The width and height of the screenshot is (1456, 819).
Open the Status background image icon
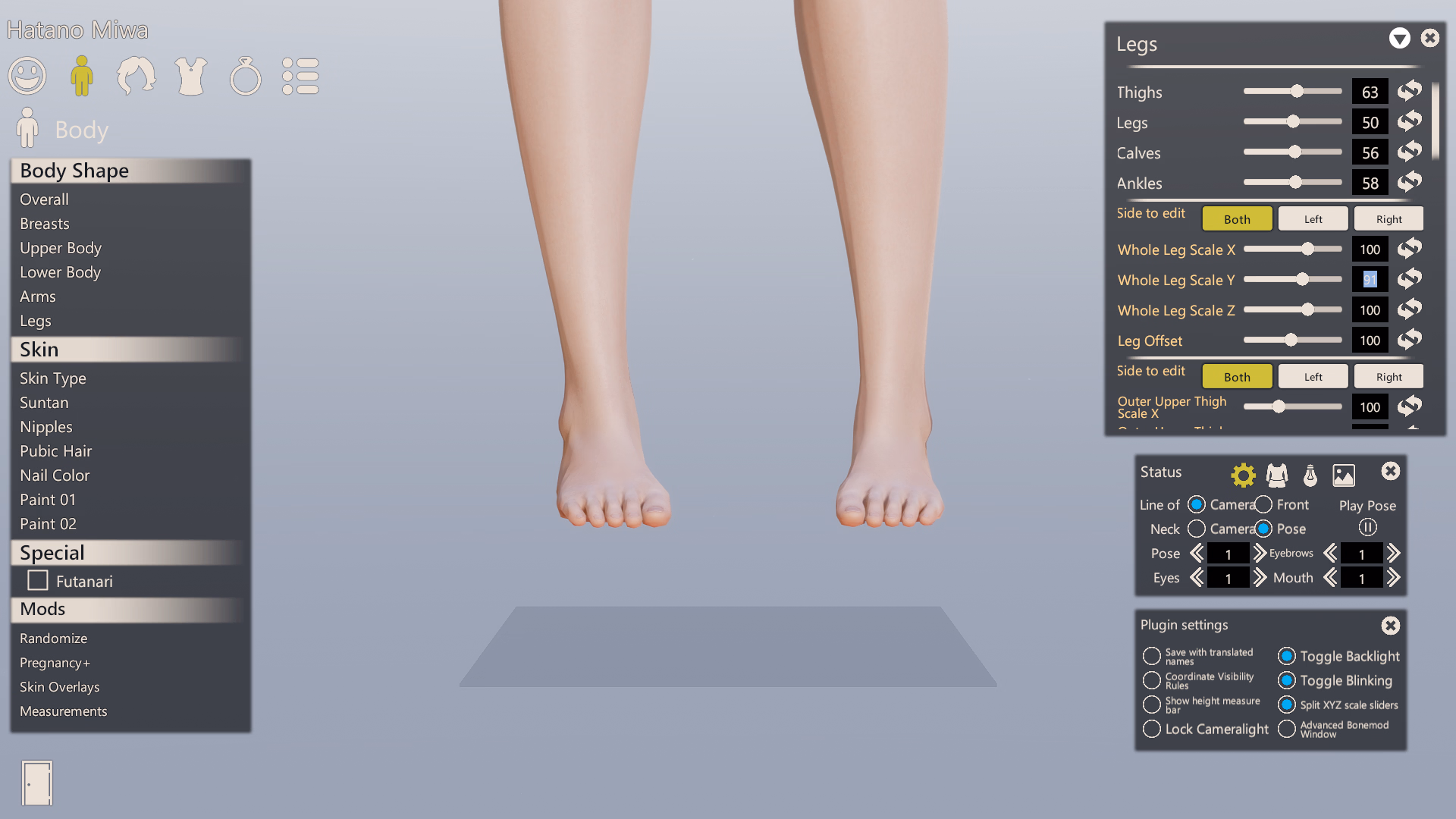pyautogui.click(x=1343, y=475)
